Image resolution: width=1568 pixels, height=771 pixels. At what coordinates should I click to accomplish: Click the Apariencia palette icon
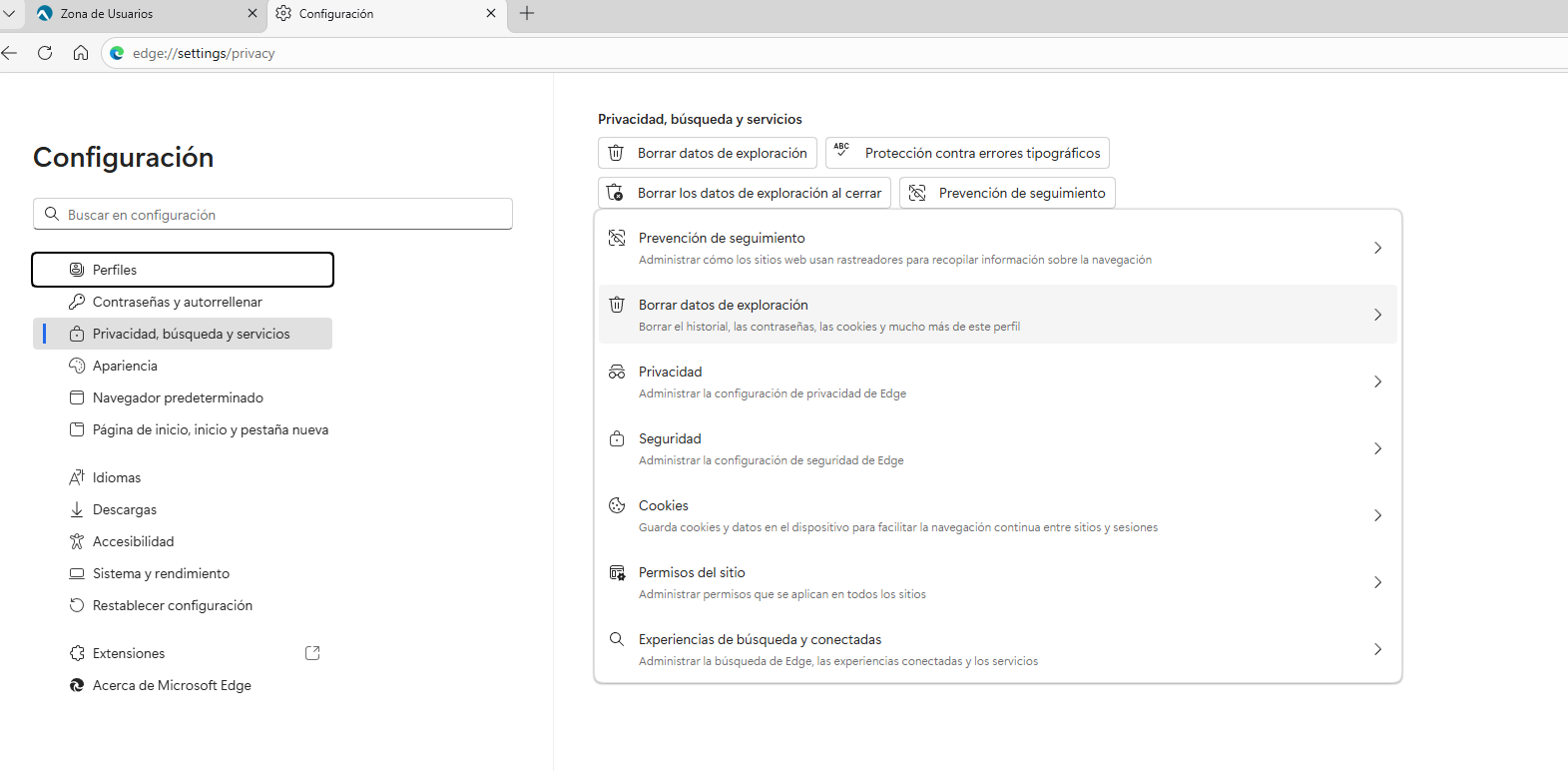77,366
